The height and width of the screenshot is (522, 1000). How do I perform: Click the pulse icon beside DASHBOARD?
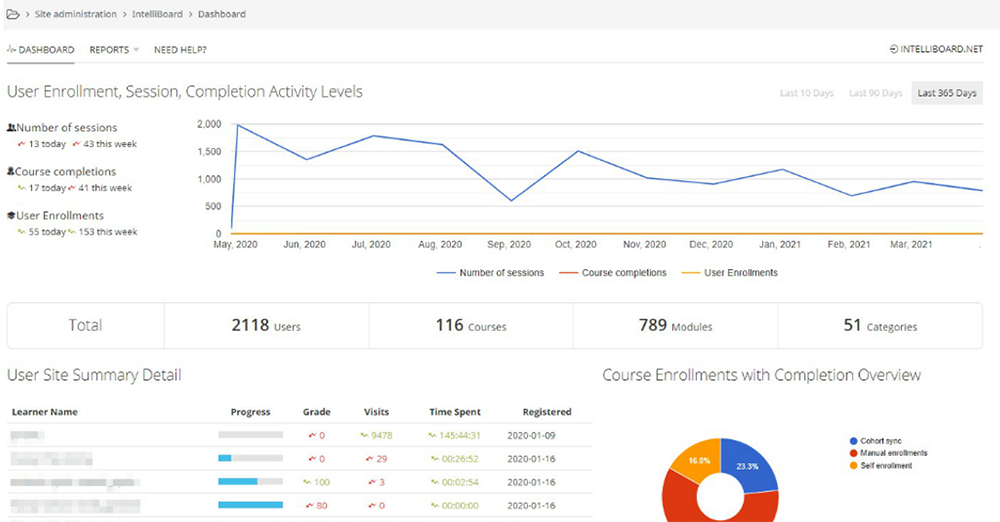point(11,49)
